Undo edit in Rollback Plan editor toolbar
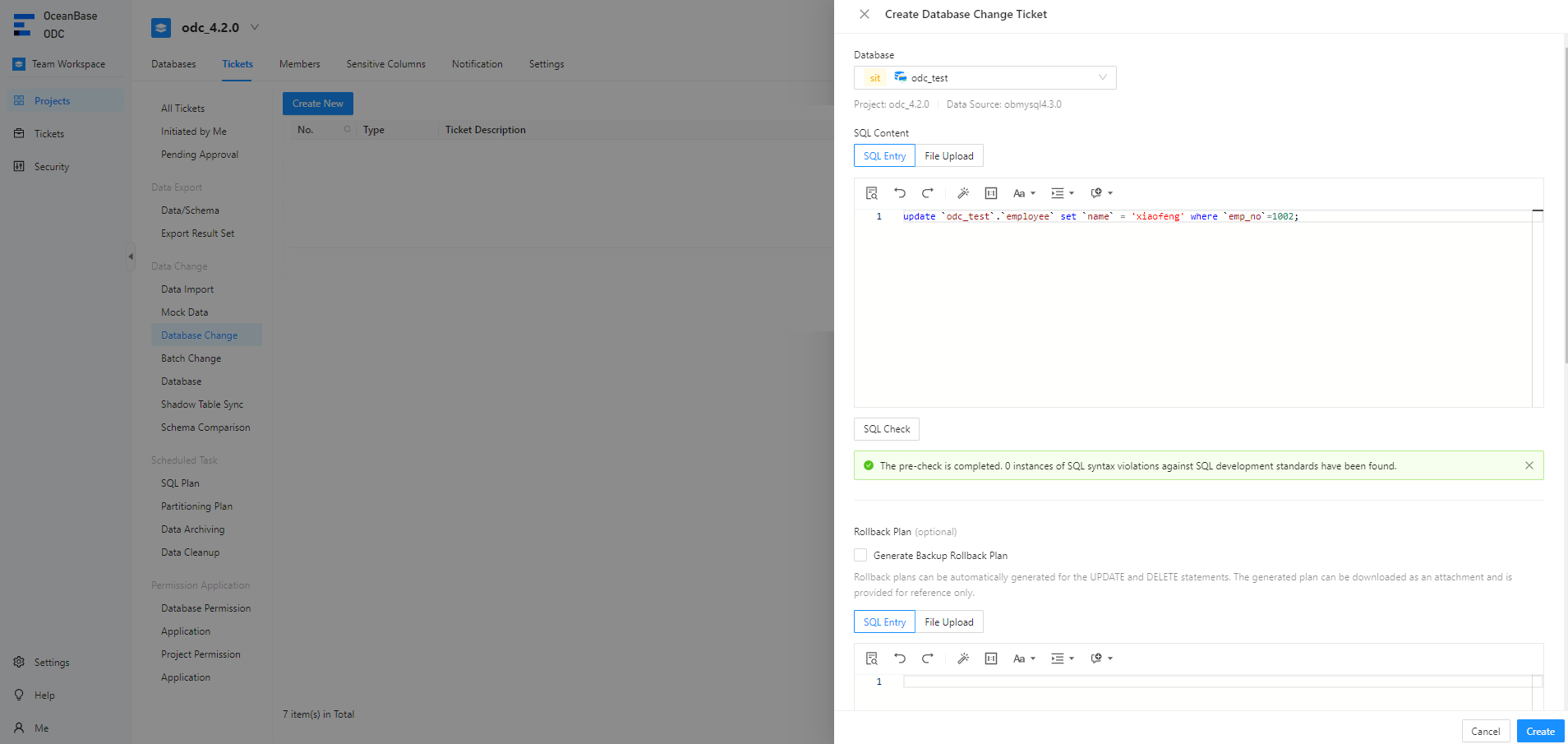The height and width of the screenshot is (744, 1568). 900,659
